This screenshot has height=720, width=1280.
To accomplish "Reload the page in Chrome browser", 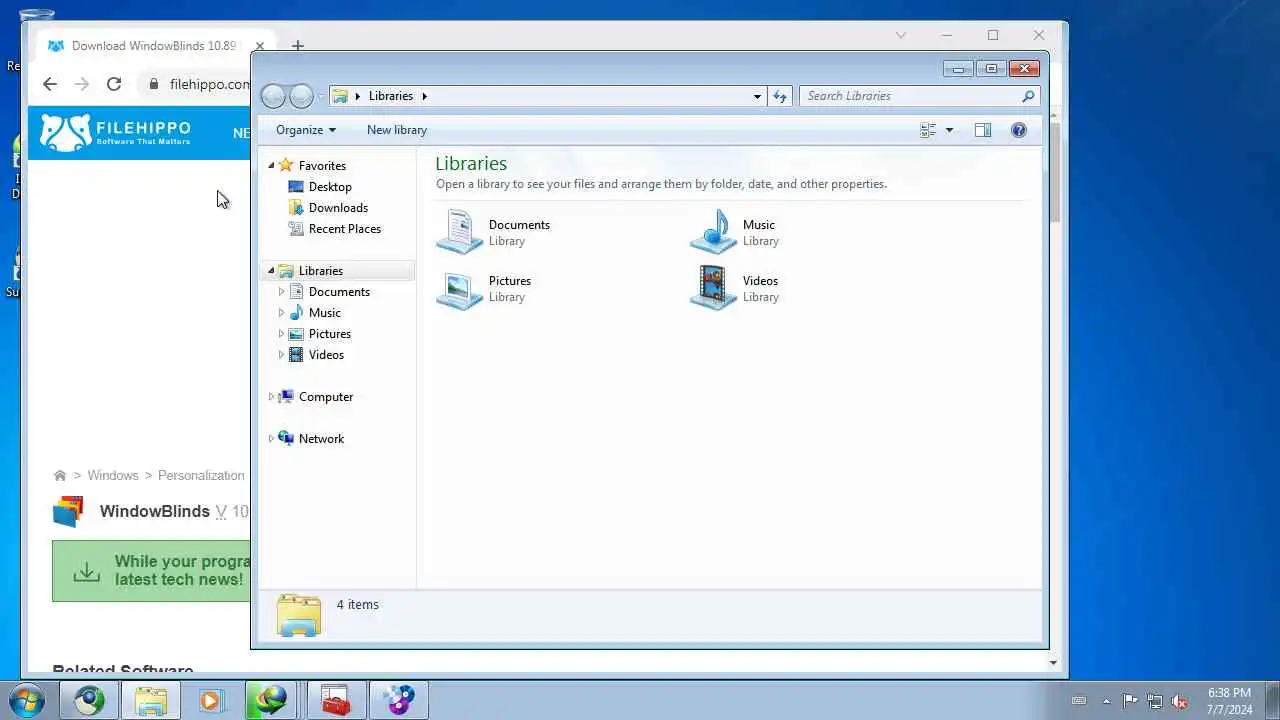I will (x=114, y=84).
